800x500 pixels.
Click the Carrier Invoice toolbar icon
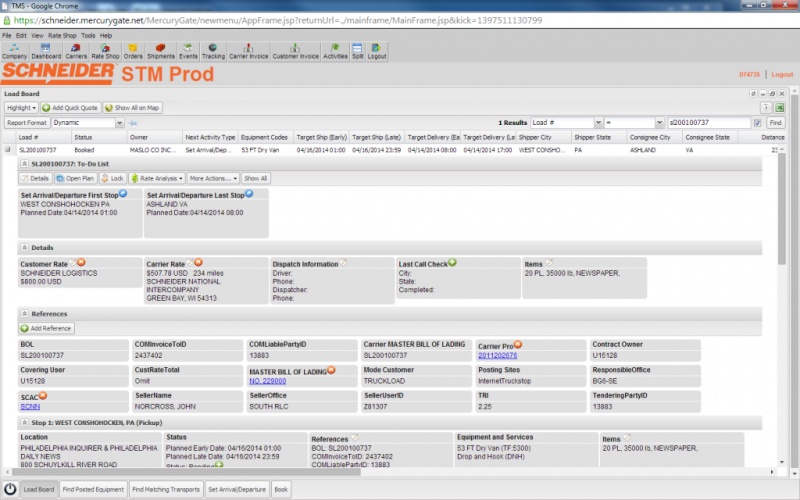249,51
